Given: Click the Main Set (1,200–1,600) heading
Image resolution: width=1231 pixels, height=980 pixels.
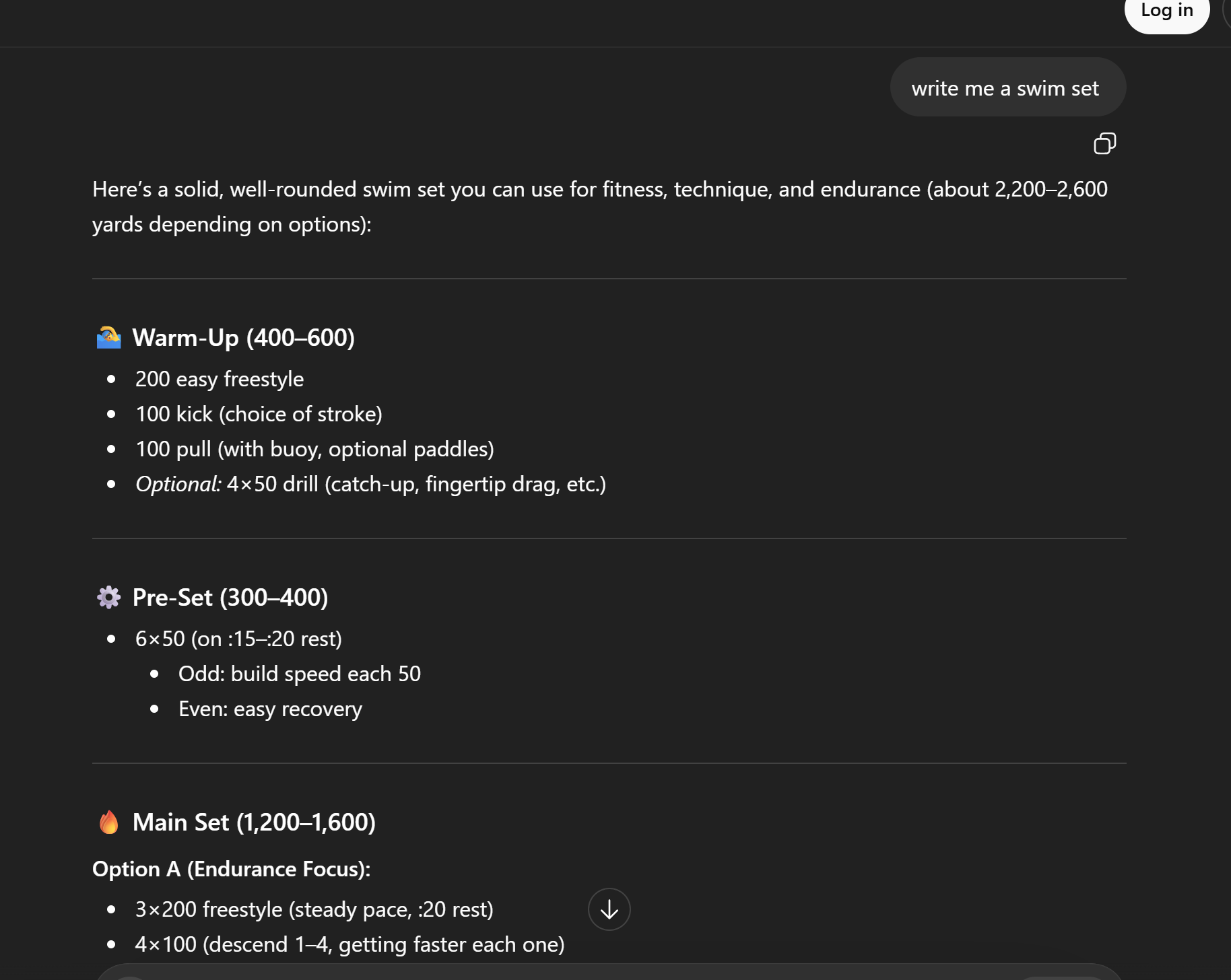Looking at the screenshot, I should [254, 822].
